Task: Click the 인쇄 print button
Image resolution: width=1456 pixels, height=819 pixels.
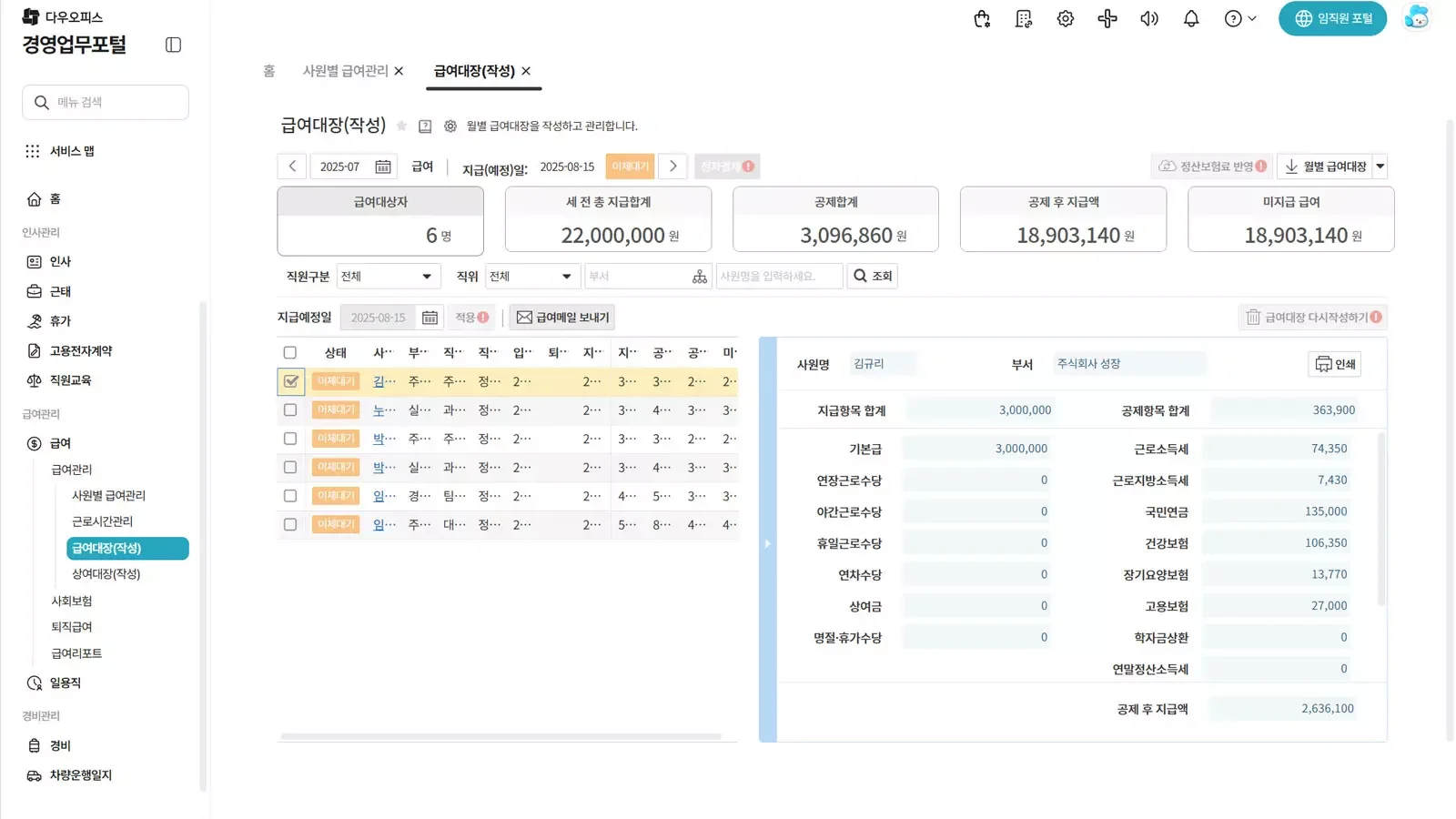Action: 1334,364
